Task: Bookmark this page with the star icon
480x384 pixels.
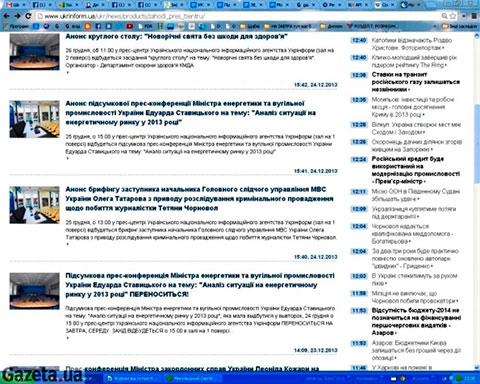Action: pos(453,16)
